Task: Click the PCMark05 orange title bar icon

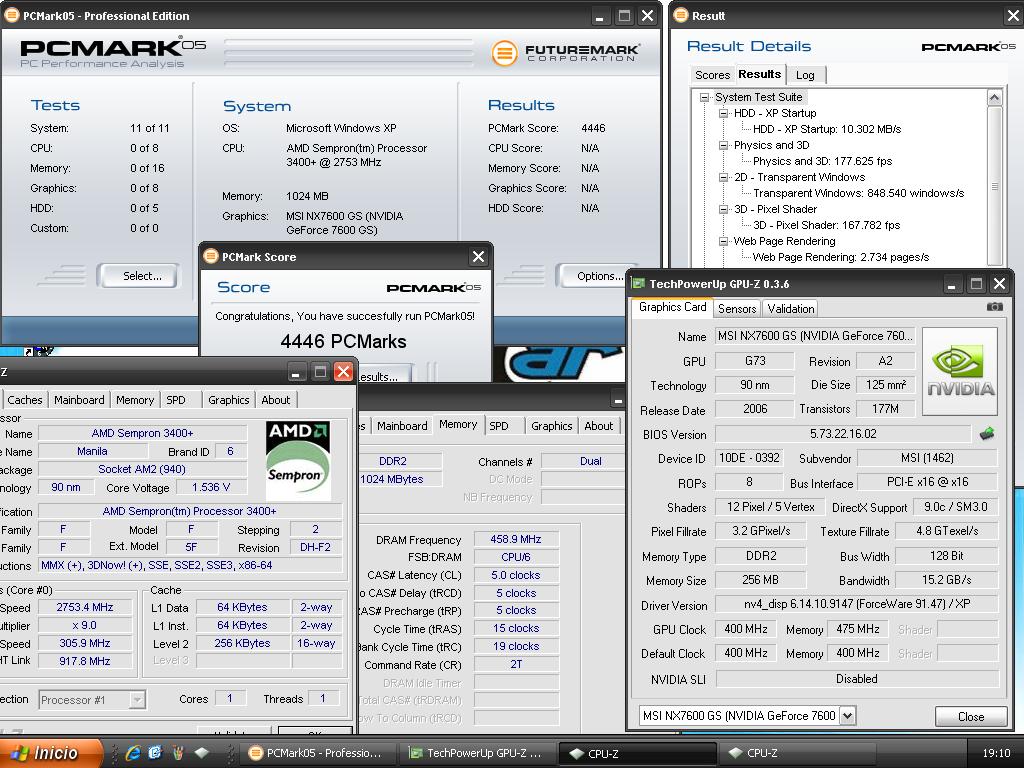Action: point(11,15)
